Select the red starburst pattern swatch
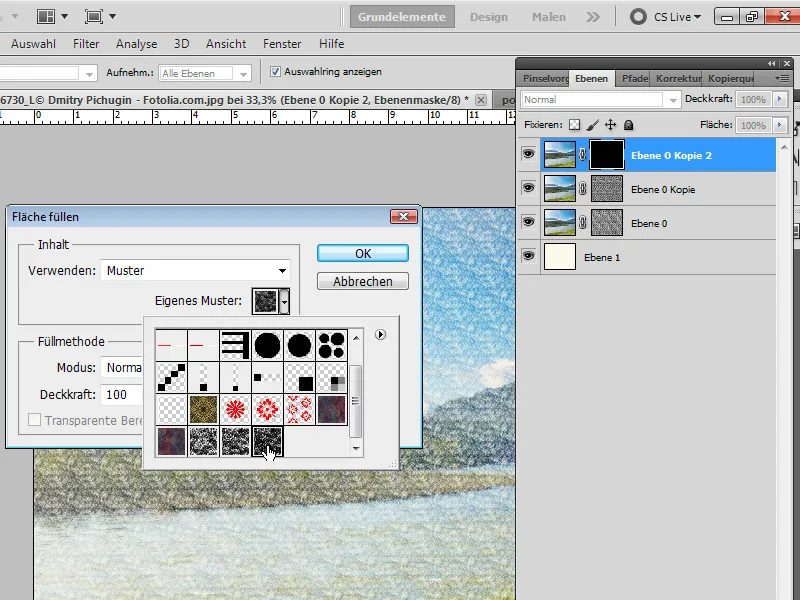800x600 pixels. point(235,409)
